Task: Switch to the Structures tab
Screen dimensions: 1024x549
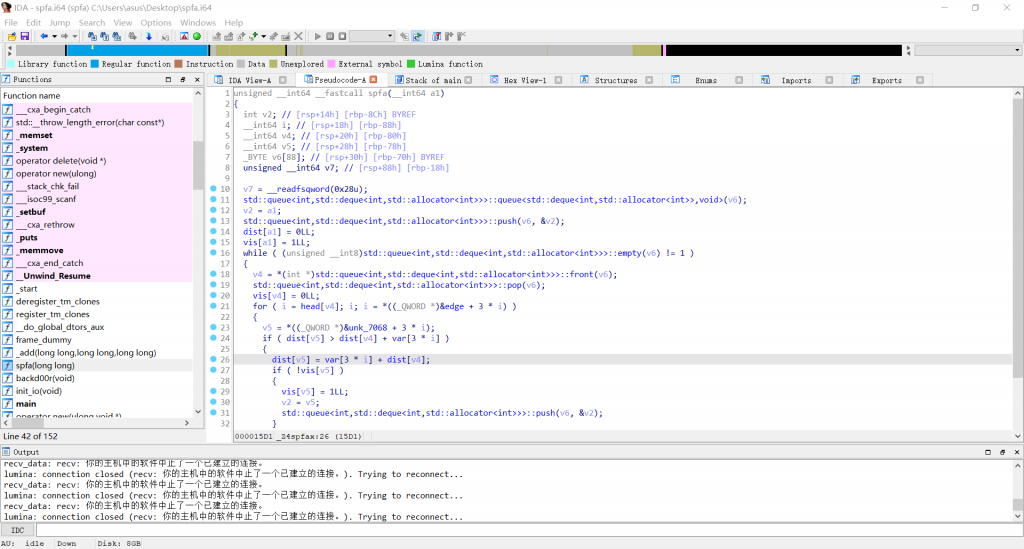Action: 615,80
